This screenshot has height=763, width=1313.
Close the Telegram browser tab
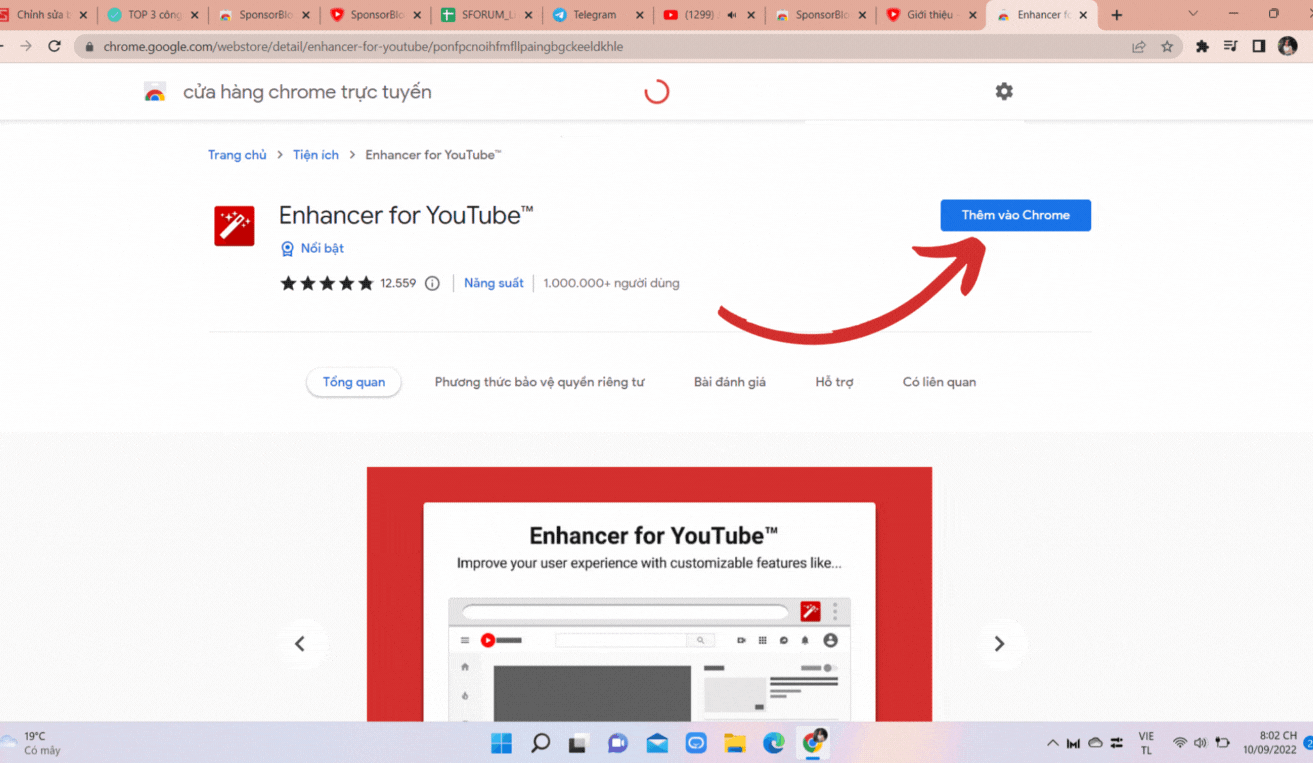coord(639,15)
